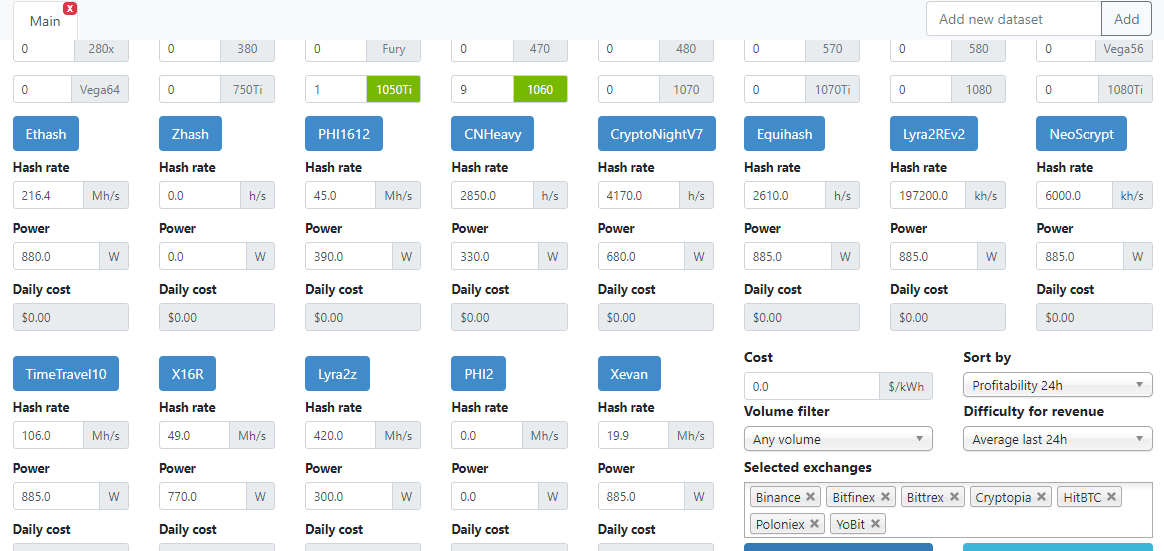
Task: Click the Cost per kWh input
Action: coord(811,387)
